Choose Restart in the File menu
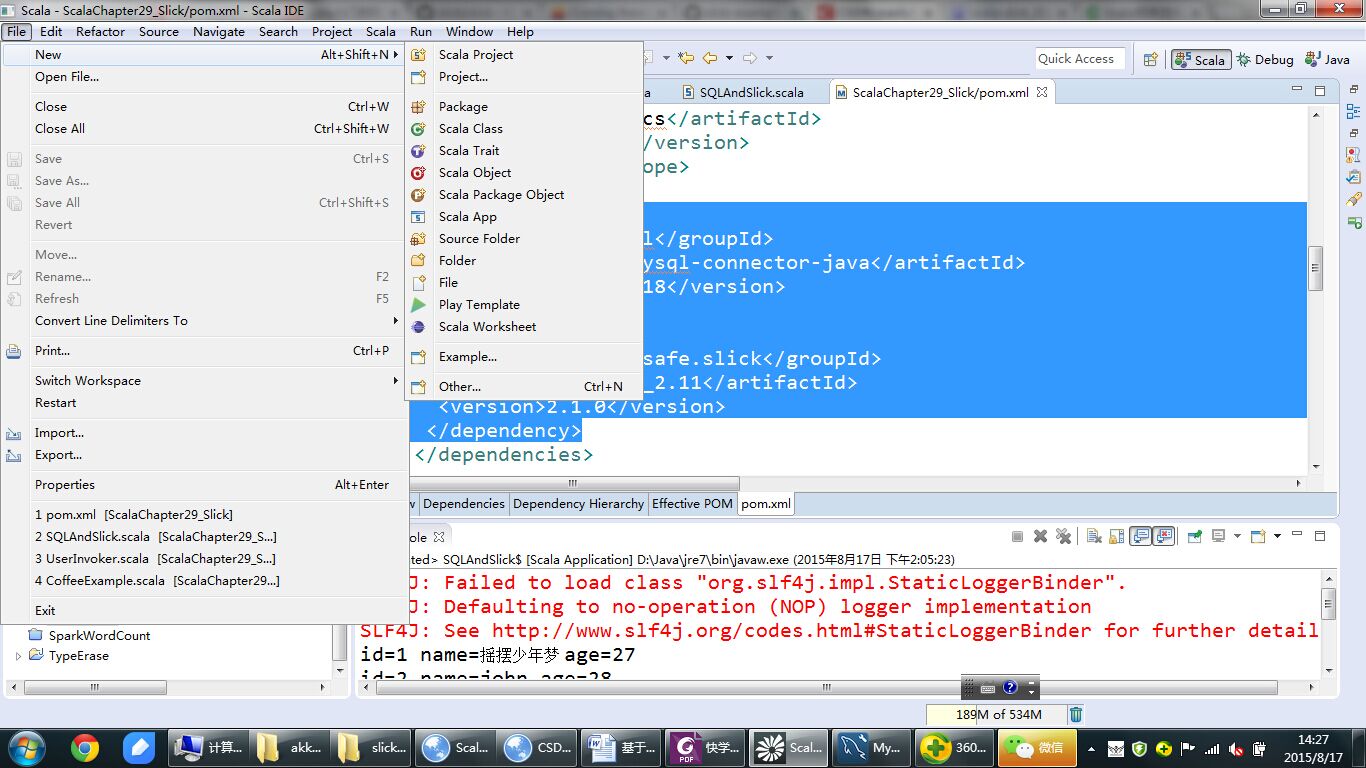This screenshot has height=768, width=1366. [x=203, y=403]
